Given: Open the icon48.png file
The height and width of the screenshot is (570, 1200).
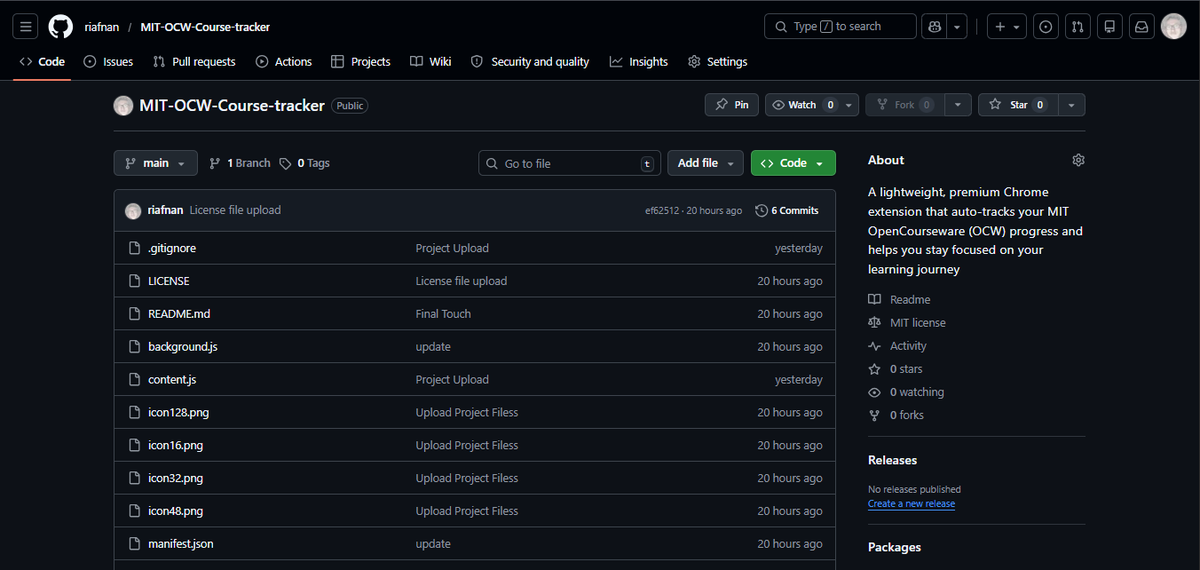Looking at the screenshot, I should pos(175,511).
